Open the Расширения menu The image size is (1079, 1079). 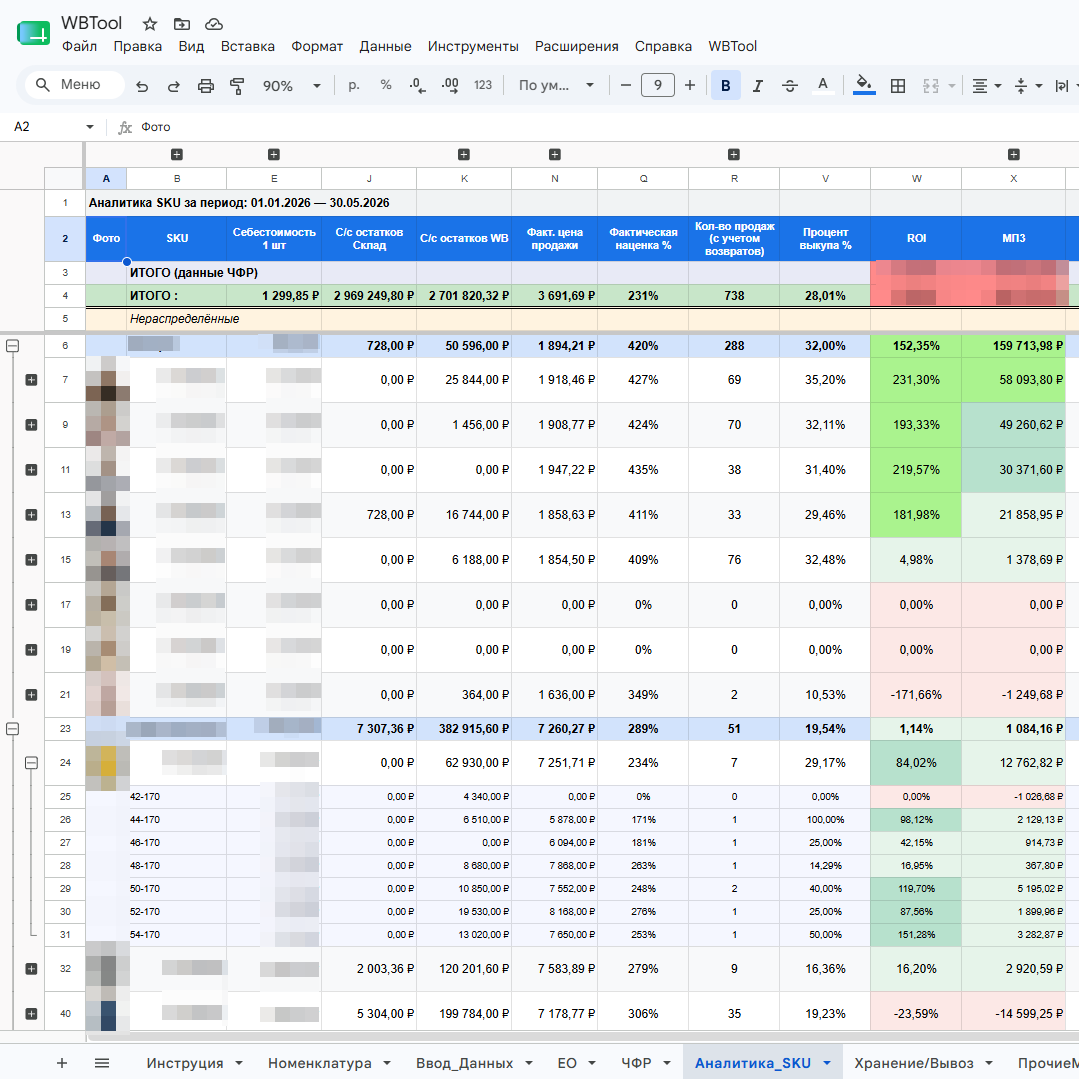(577, 46)
